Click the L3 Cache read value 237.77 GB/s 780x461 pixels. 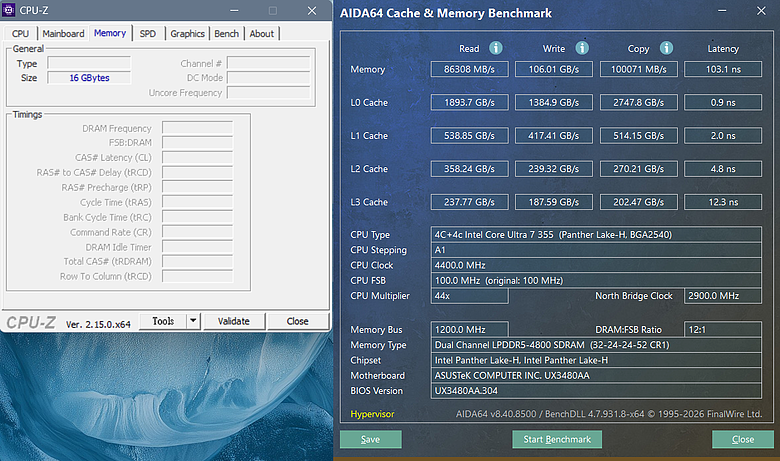(470, 202)
